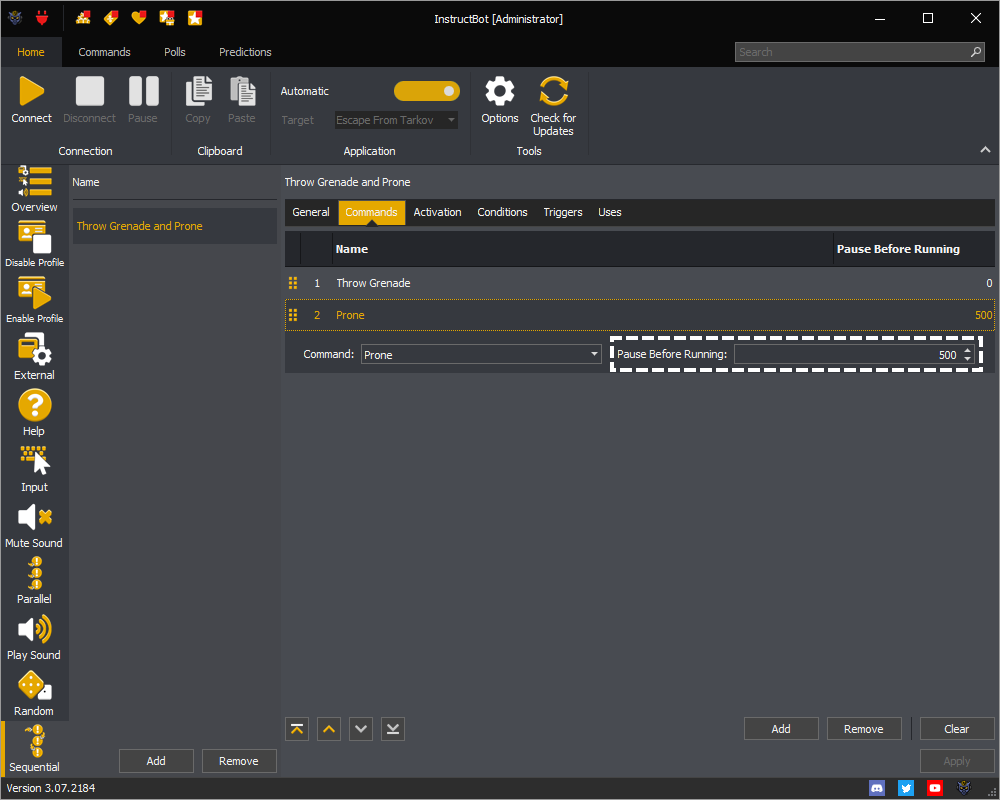Collapse the ribbon with the chevron
This screenshot has width=1000, height=800.
coord(985,149)
